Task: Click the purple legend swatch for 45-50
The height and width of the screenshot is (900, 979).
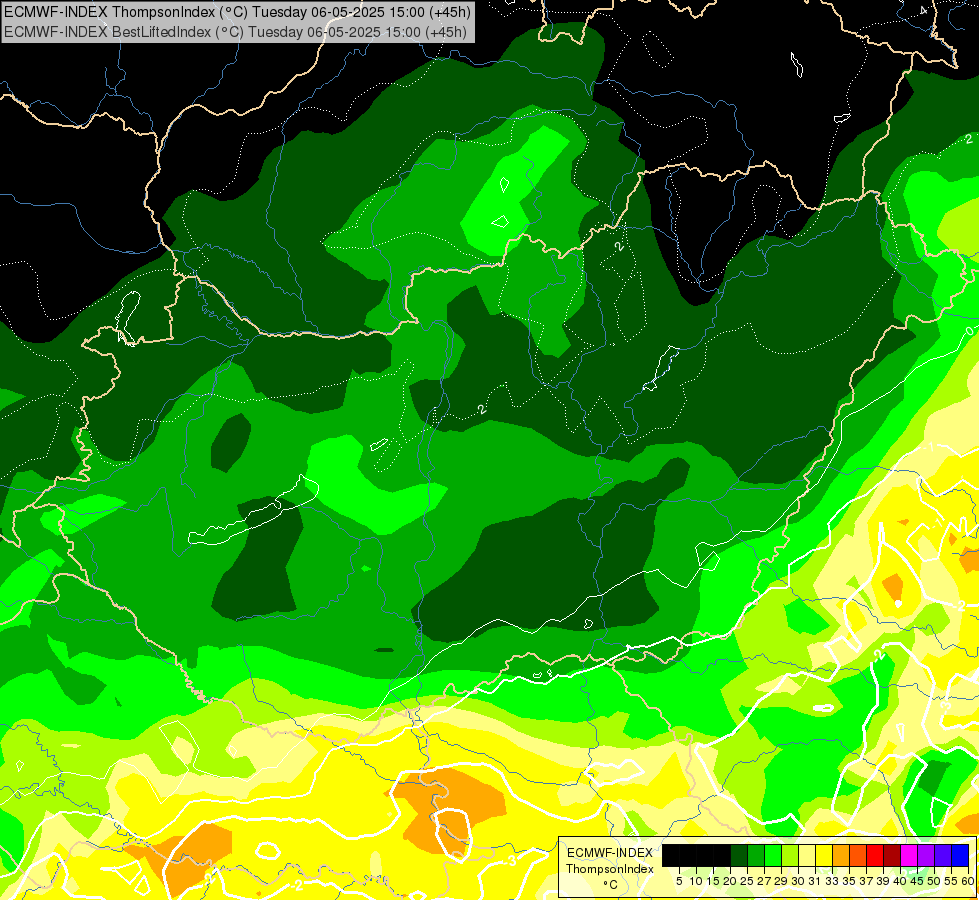Action: (x=926, y=856)
